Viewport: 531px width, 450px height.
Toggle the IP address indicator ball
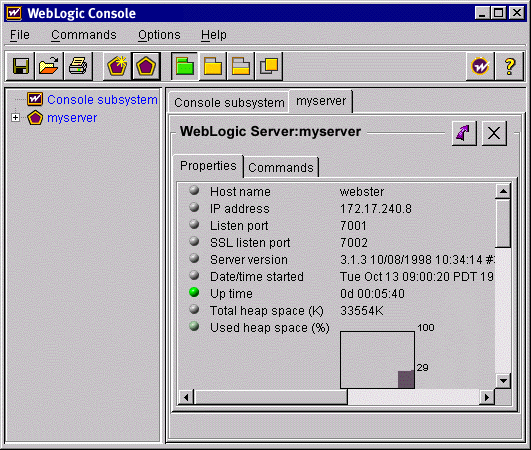(x=194, y=207)
